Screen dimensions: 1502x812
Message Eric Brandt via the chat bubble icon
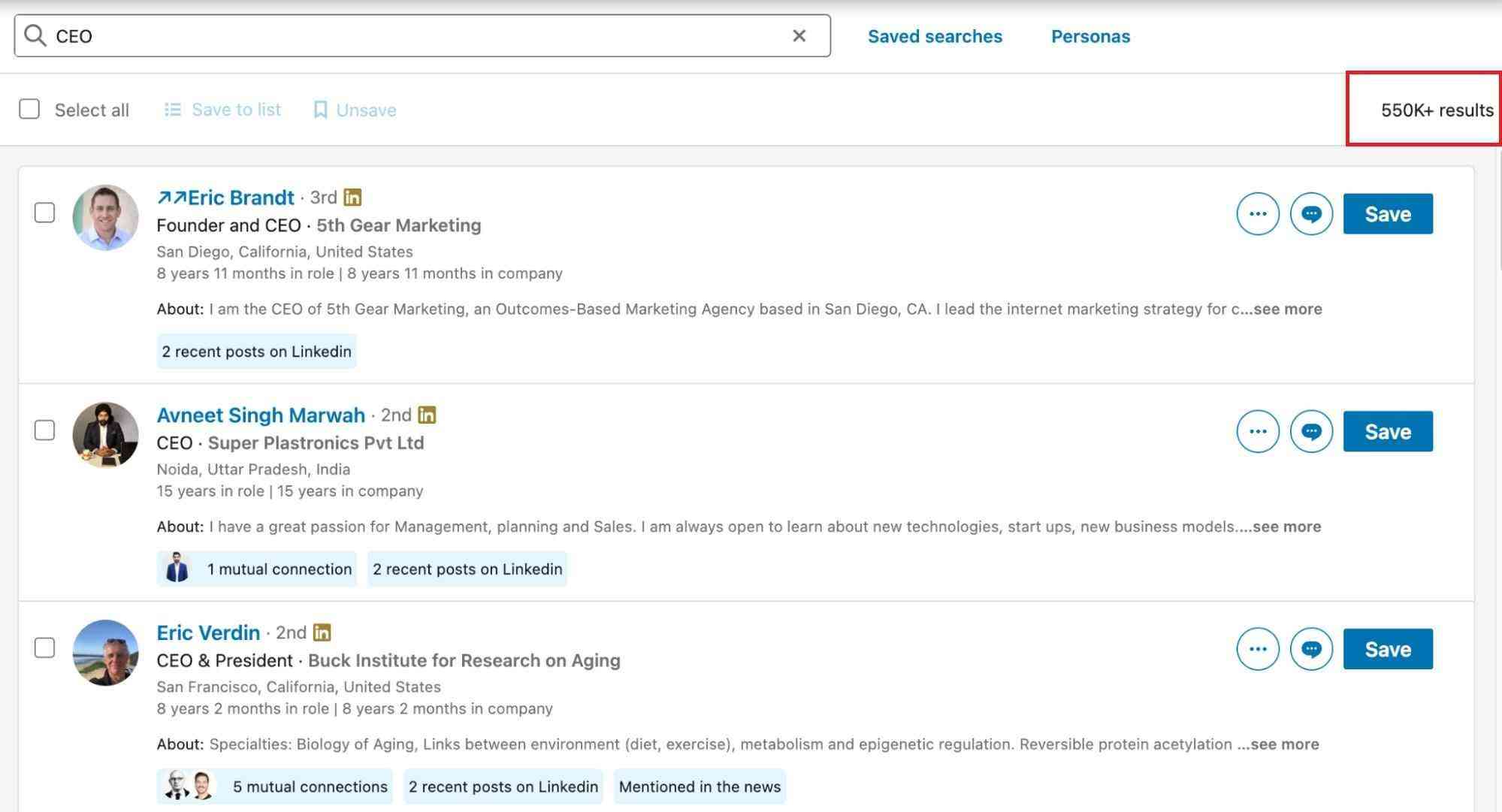tap(1311, 213)
